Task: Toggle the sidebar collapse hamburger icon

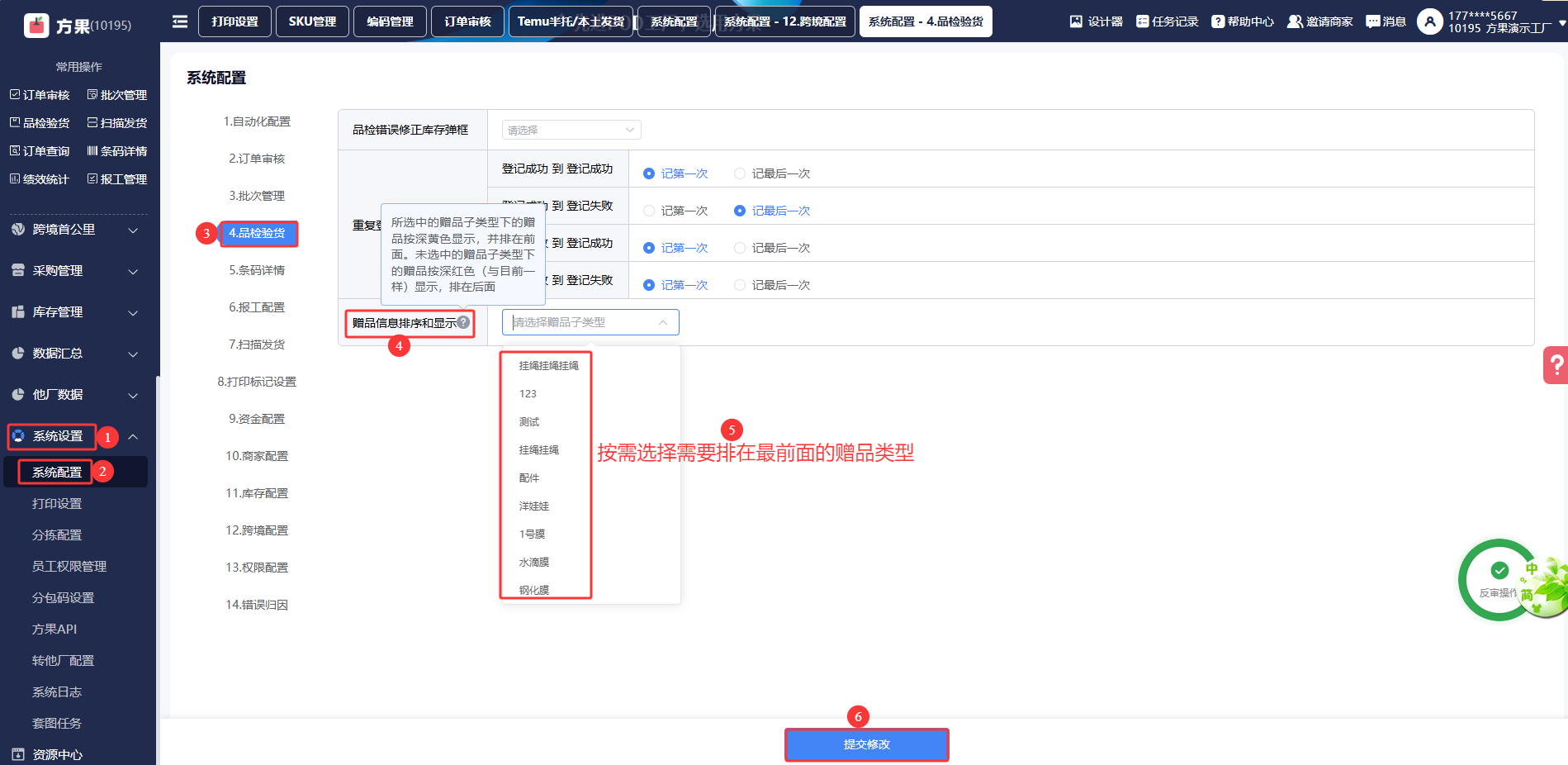Action: click(180, 21)
